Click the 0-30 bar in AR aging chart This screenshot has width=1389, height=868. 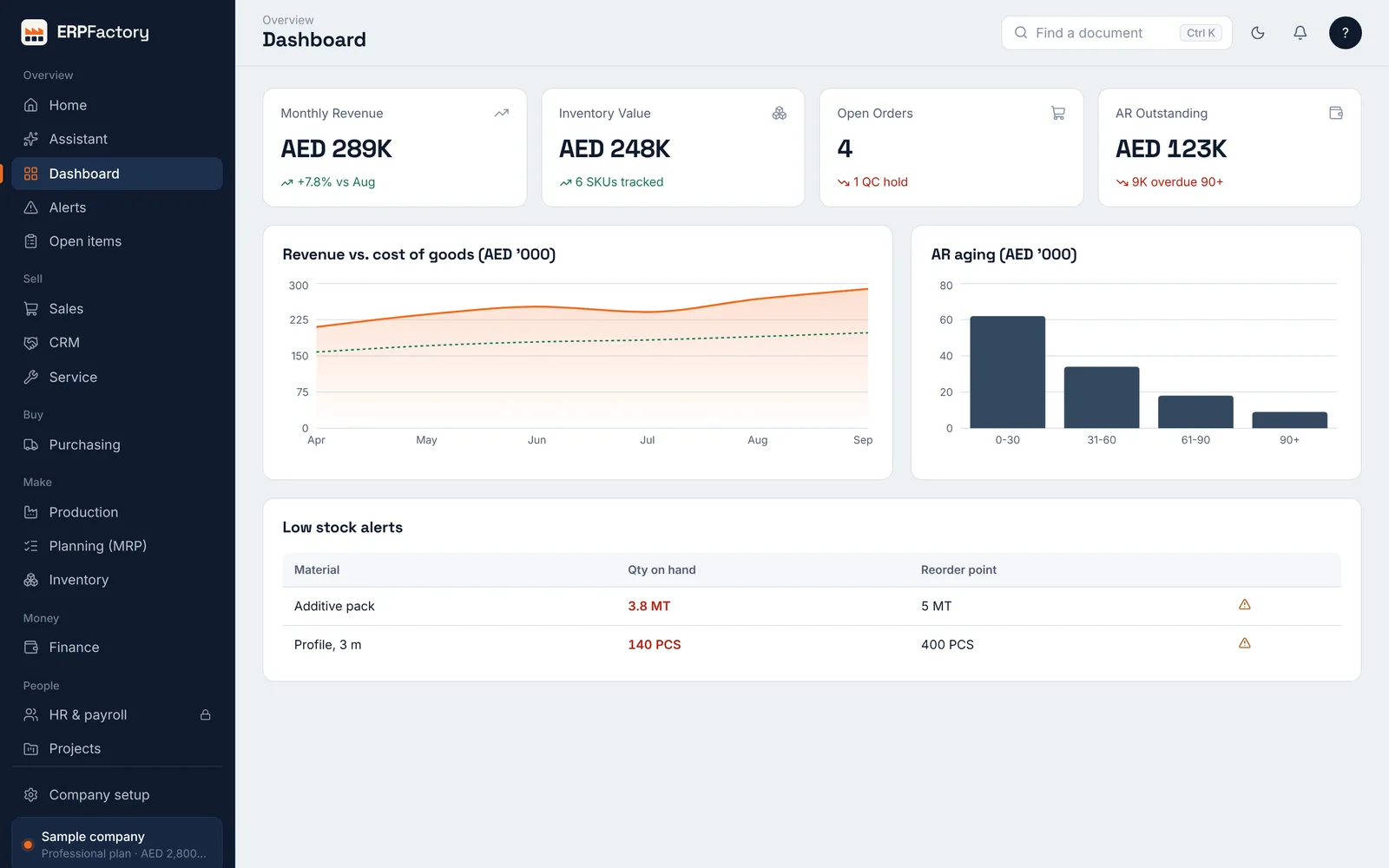[1007, 372]
